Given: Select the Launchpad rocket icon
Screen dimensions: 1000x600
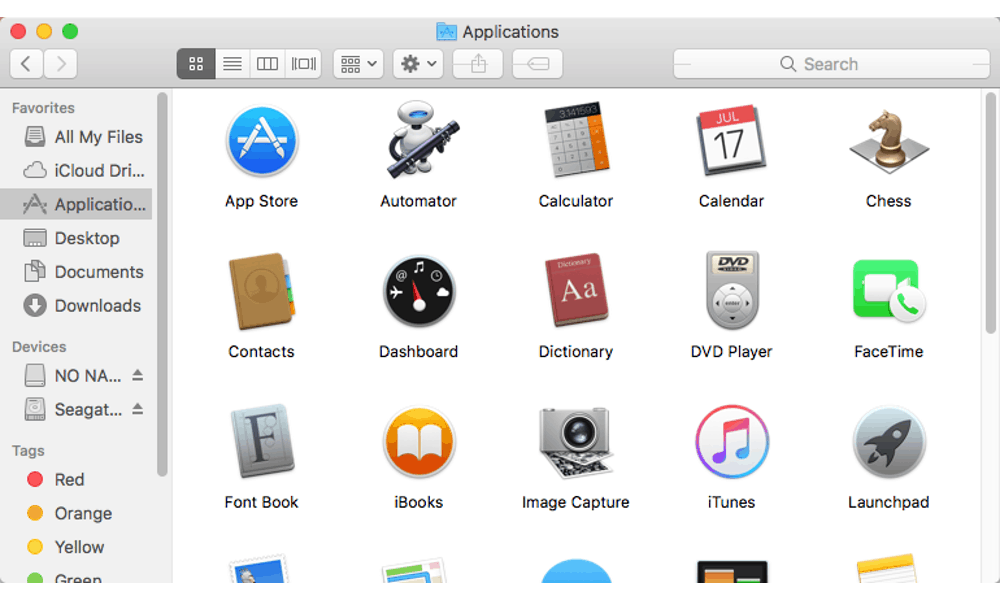Looking at the screenshot, I should (x=889, y=442).
